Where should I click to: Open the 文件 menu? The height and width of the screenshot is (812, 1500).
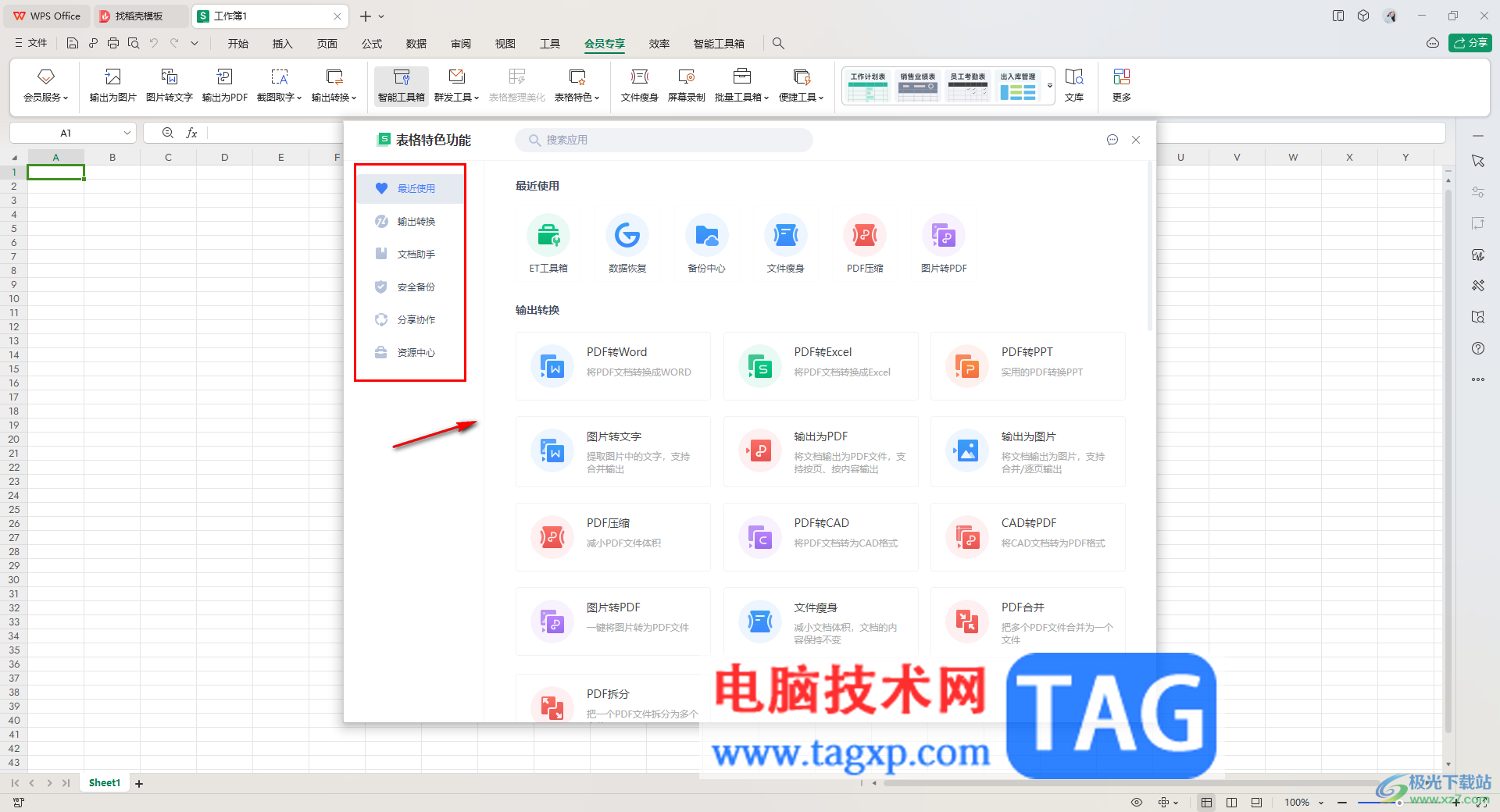click(x=31, y=44)
